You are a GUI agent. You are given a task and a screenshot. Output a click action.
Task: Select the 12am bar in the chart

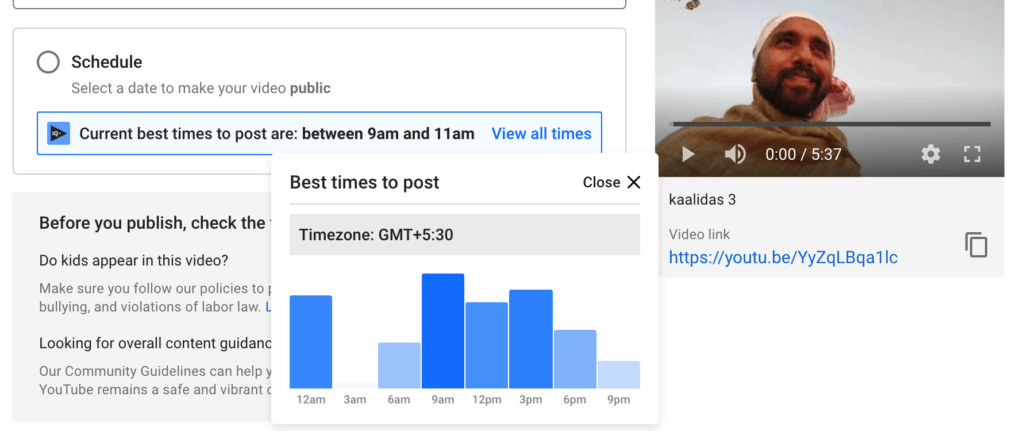(311, 342)
